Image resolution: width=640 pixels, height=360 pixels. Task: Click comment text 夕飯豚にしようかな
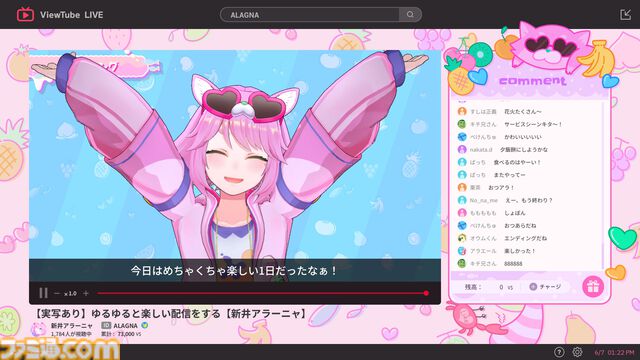click(524, 149)
